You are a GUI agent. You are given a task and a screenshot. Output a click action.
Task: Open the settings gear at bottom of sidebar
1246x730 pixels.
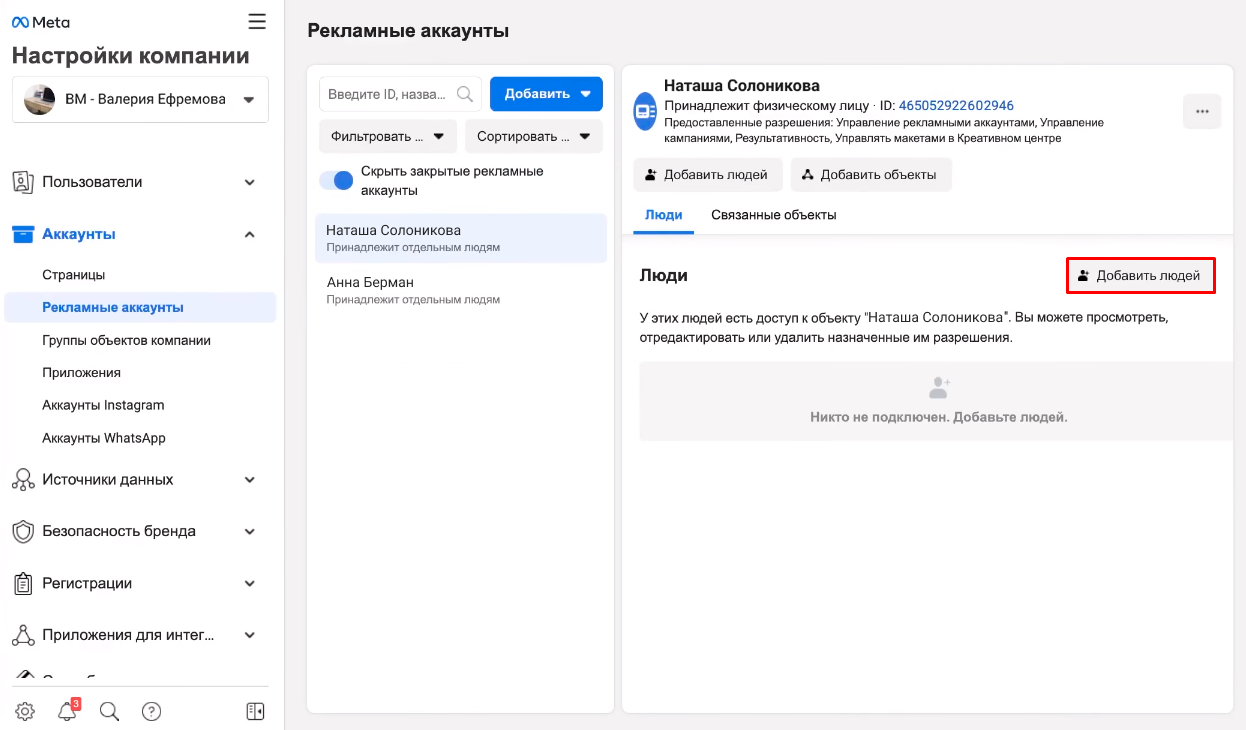(25, 712)
